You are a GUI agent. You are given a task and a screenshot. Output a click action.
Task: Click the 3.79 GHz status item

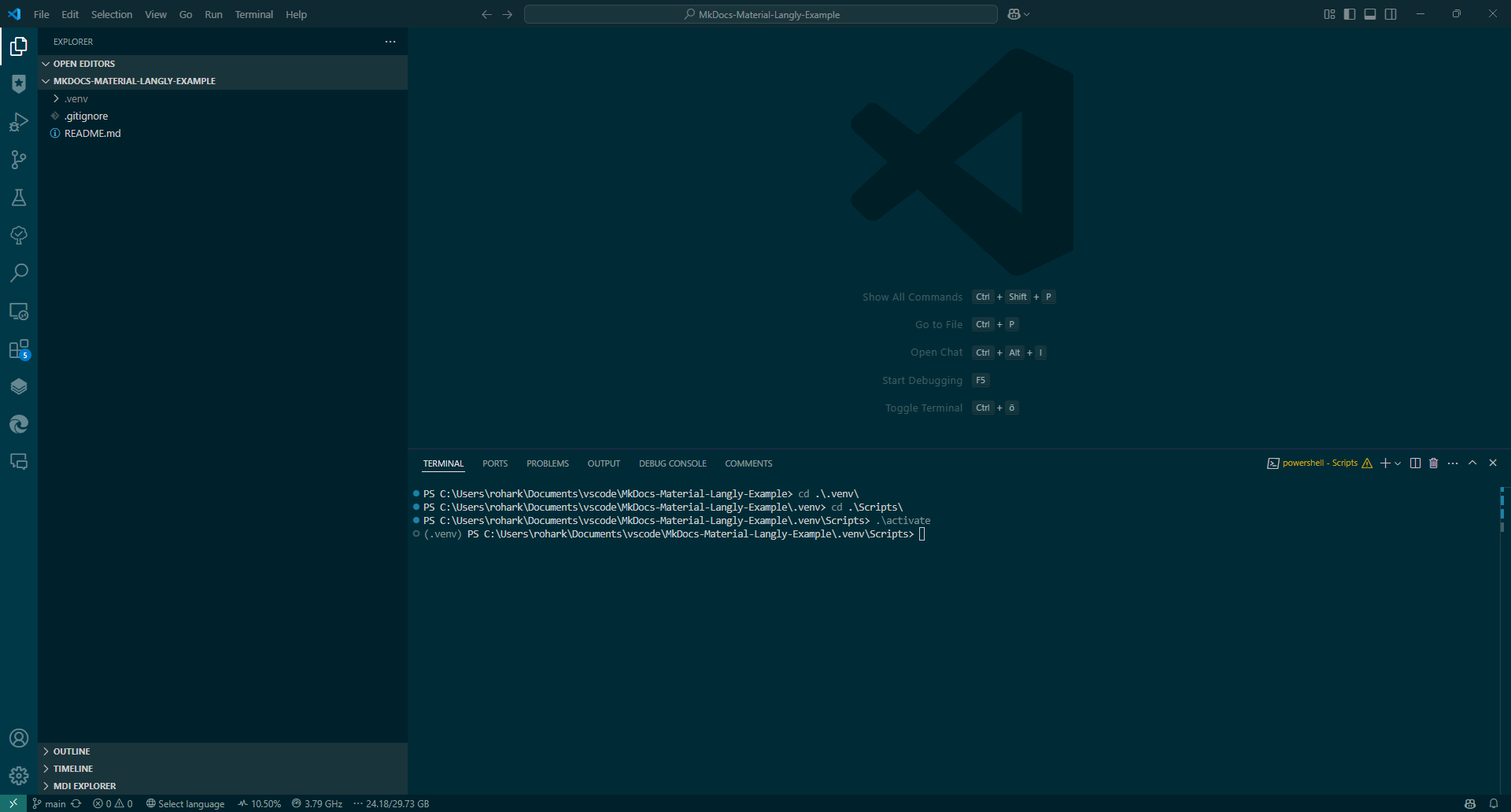pos(317,803)
